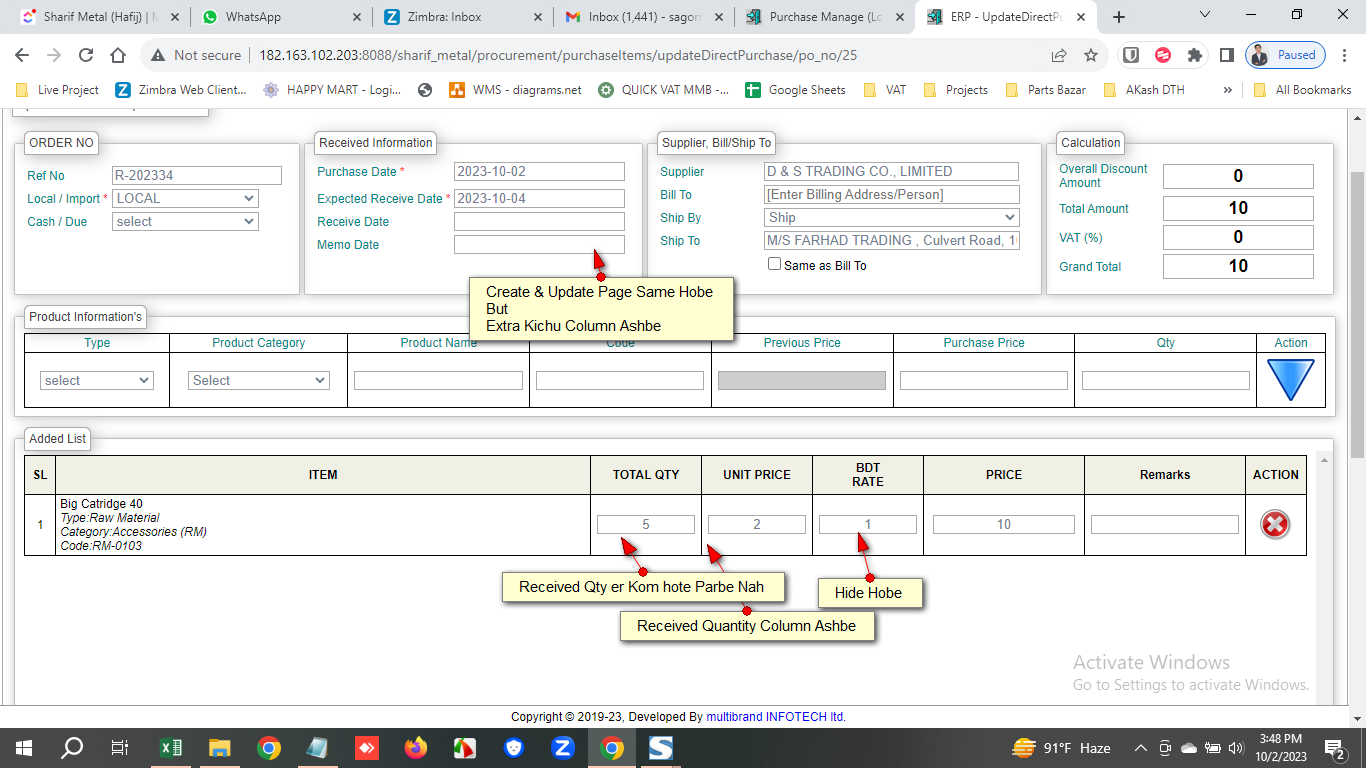The image size is (1366, 768).
Task: Share this page using the share icon
Action: [x=1059, y=56]
